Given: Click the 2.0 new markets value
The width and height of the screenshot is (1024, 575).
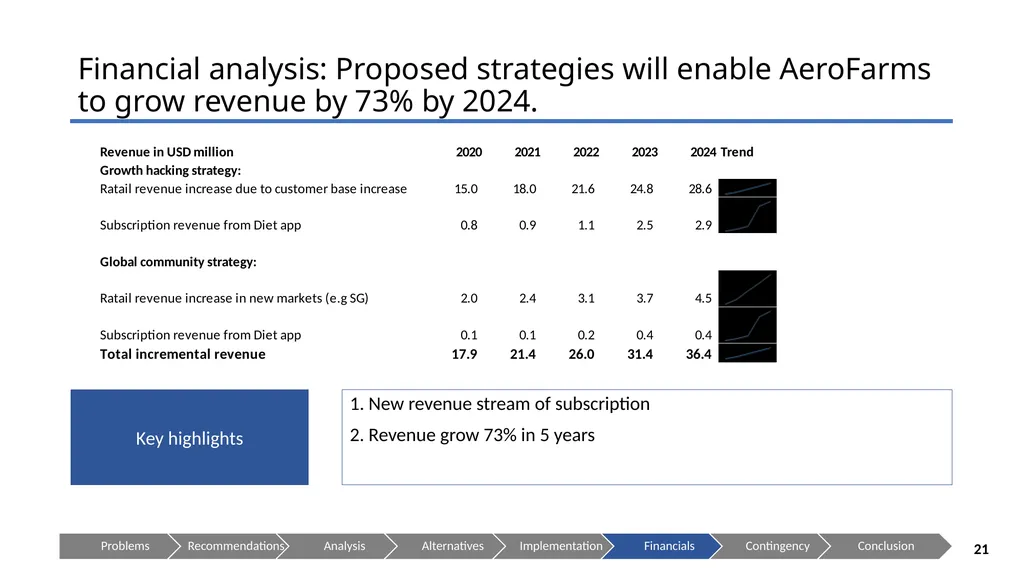Looking at the screenshot, I should coord(469,299).
